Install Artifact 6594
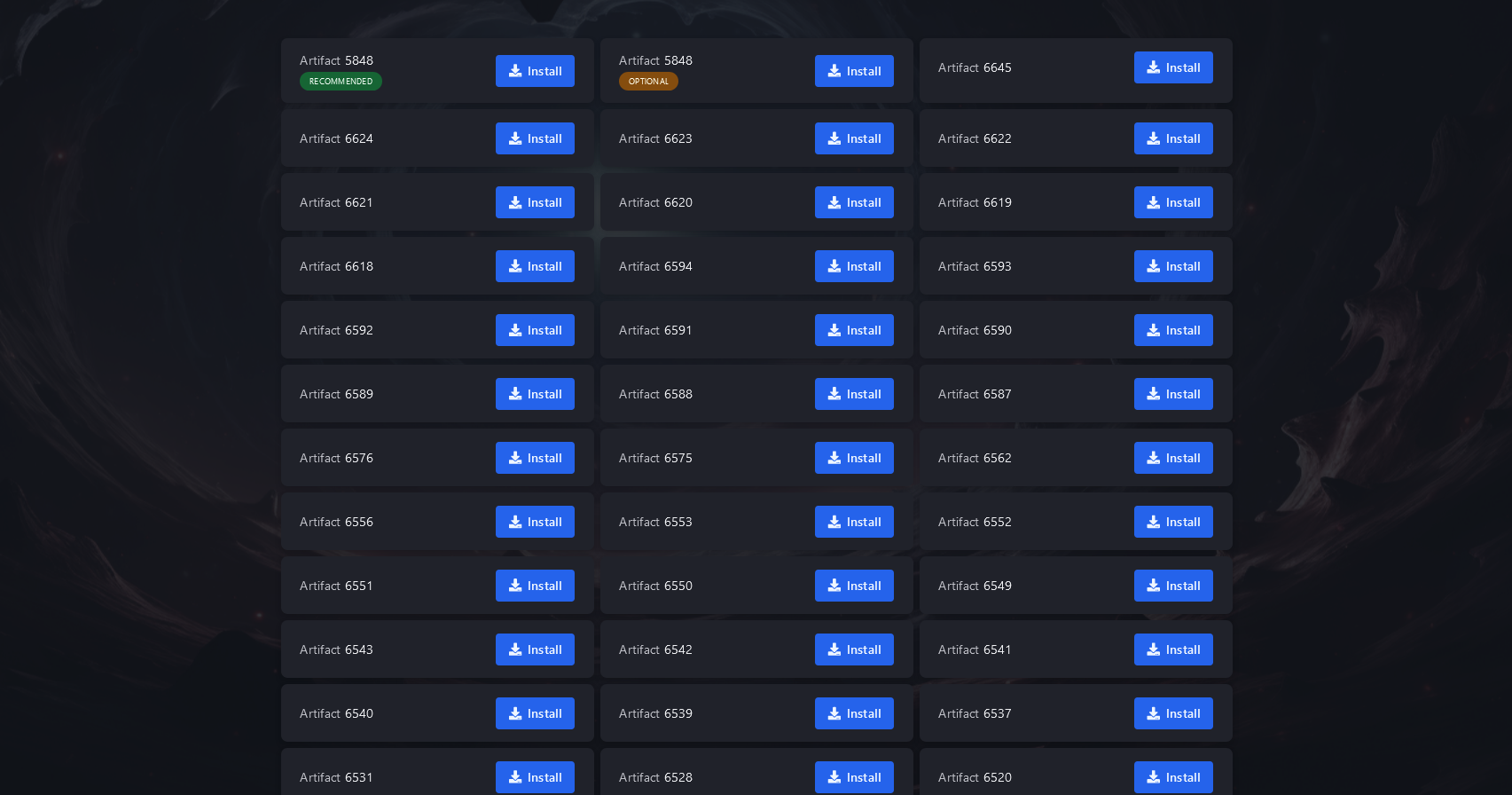Viewport: 1512px width, 795px height. (x=854, y=266)
